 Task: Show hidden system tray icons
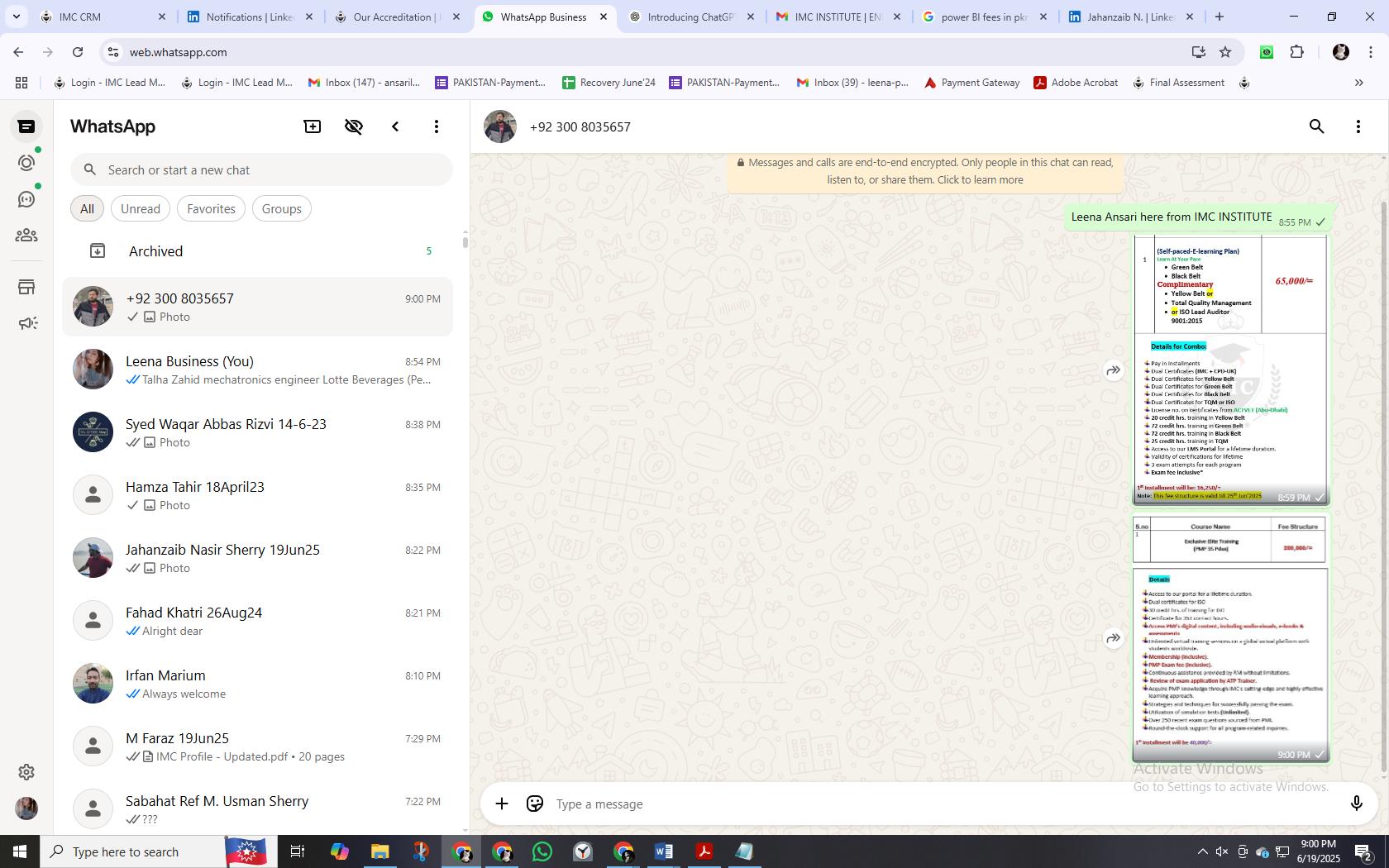point(1203,851)
